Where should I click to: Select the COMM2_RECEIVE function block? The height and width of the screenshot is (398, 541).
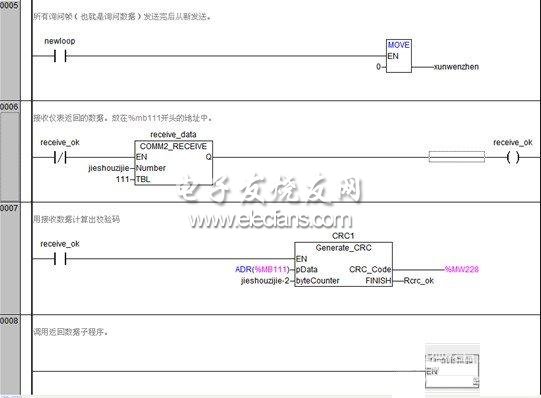click(173, 163)
